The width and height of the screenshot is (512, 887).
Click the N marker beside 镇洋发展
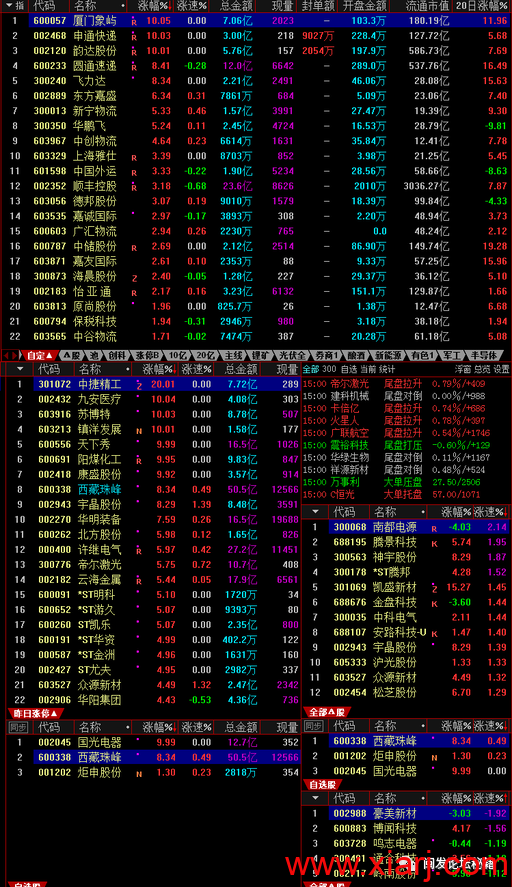click(139, 431)
